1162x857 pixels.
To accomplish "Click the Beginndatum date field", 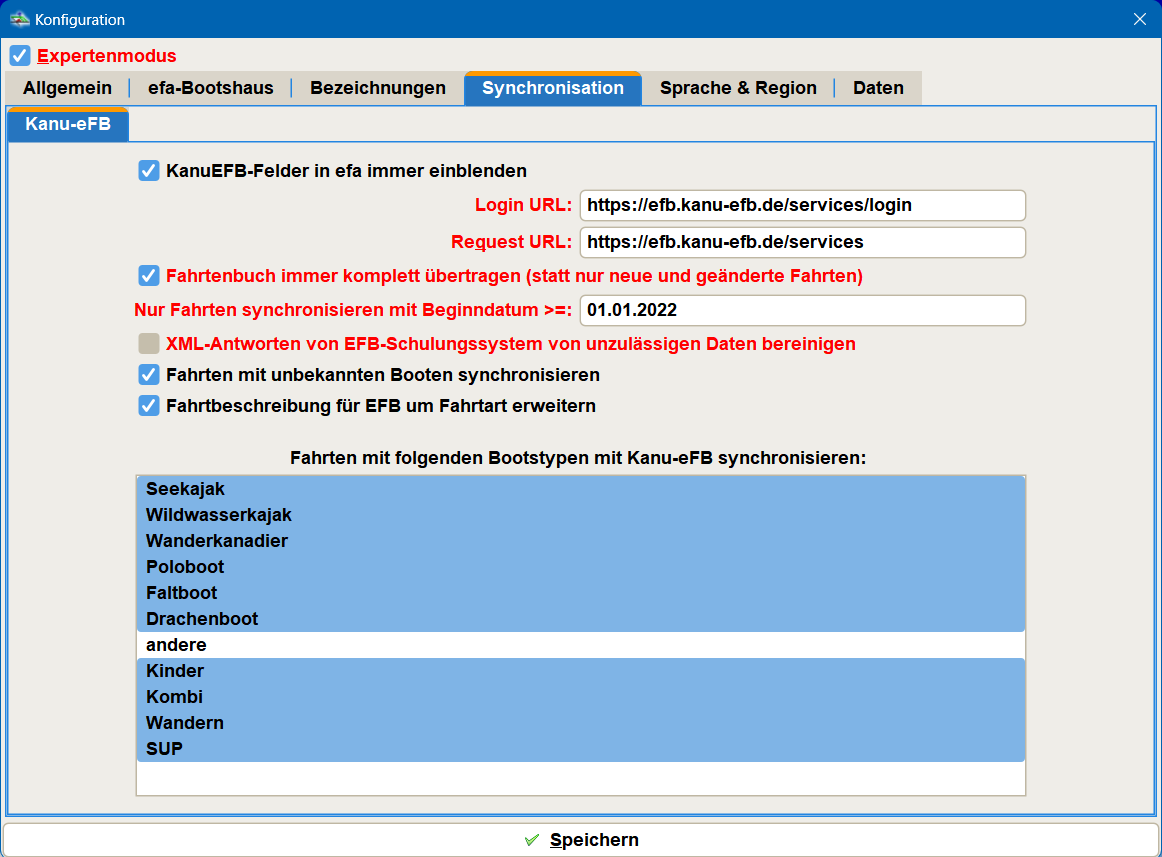I will [802, 310].
